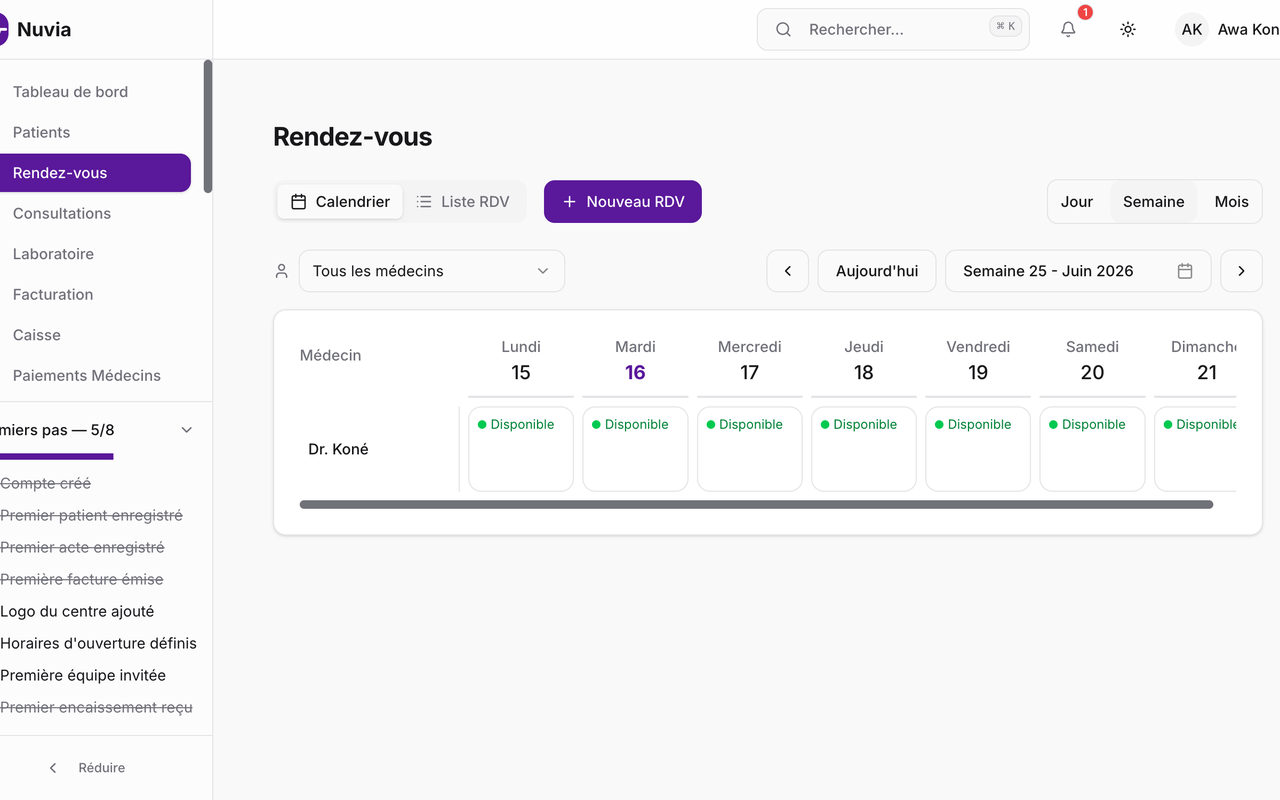
Task: Click Première équipe invitée step
Action: pyautogui.click(x=83, y=675)
